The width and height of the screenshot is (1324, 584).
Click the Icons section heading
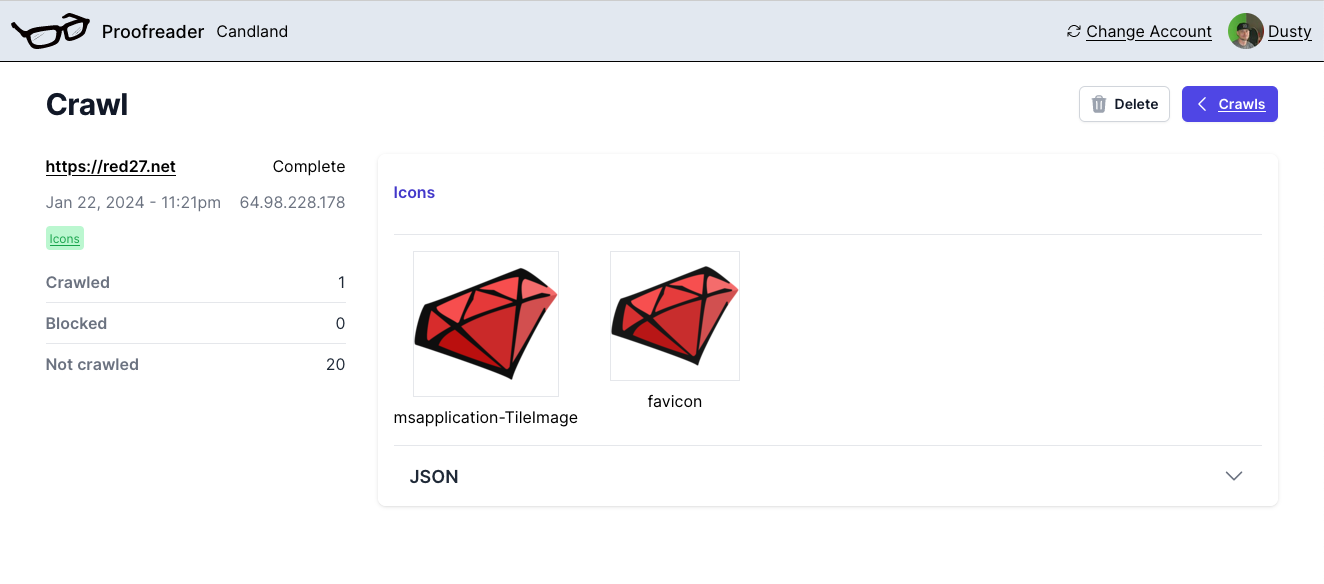414,193
